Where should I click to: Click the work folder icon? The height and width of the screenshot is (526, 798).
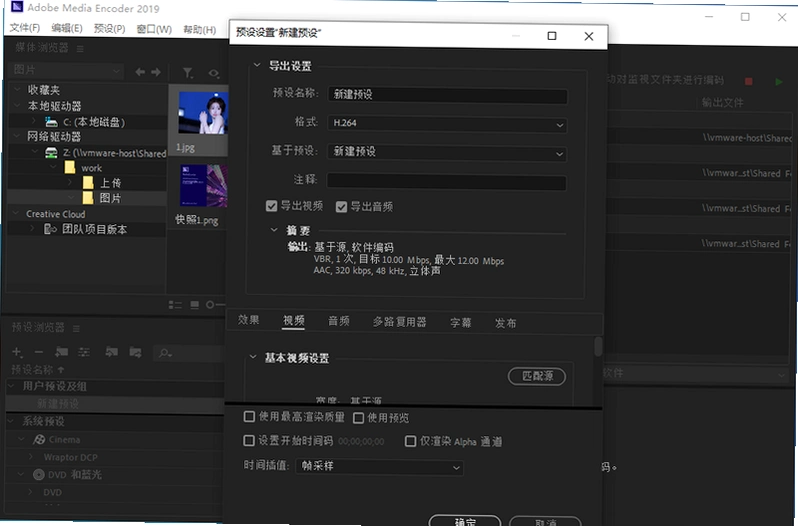coord(70,167)
